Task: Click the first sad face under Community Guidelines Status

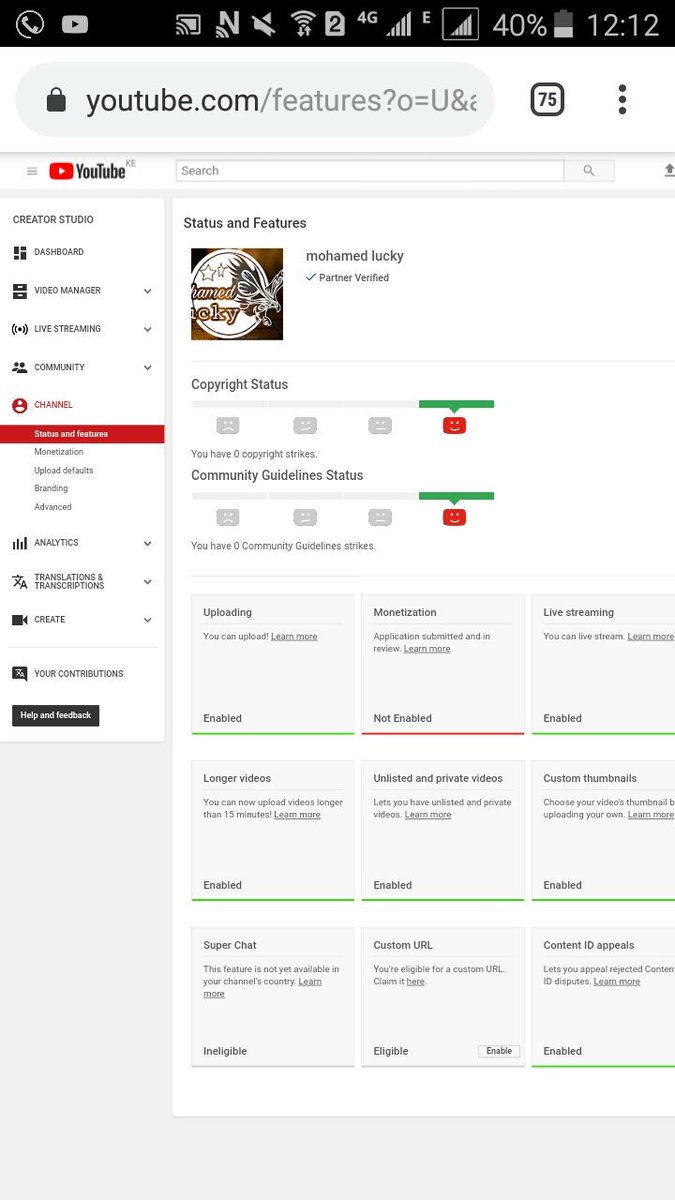Action: 228,517
